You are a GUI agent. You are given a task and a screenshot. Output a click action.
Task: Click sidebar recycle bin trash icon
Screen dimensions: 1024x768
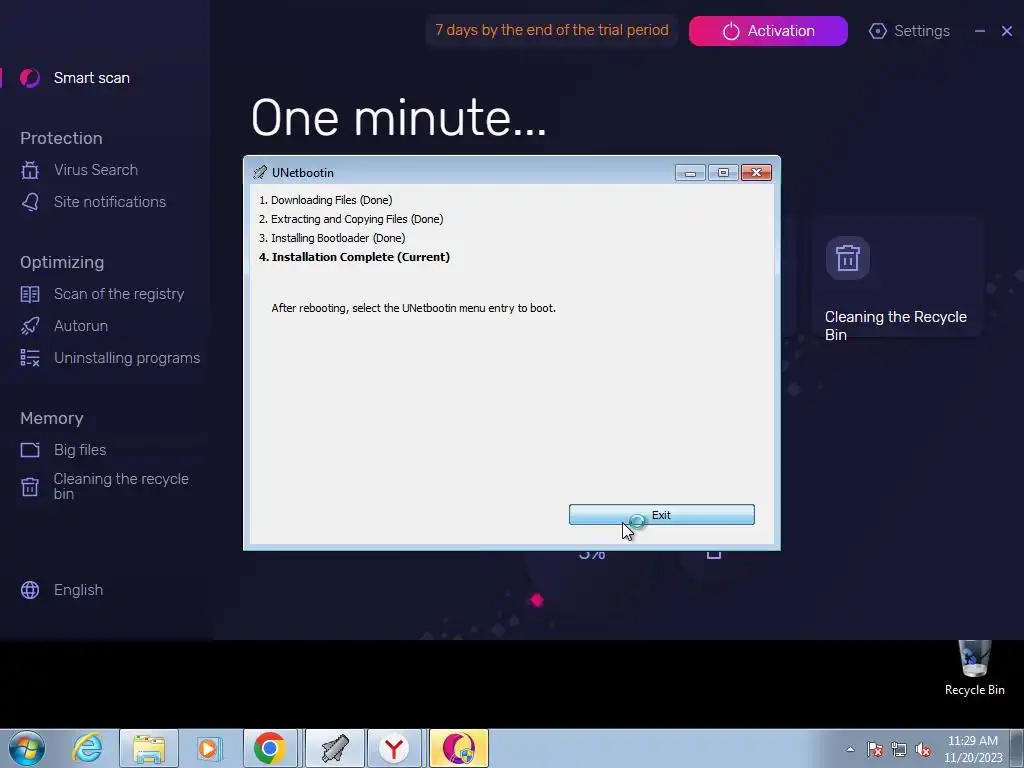click(x=29, y=487)
